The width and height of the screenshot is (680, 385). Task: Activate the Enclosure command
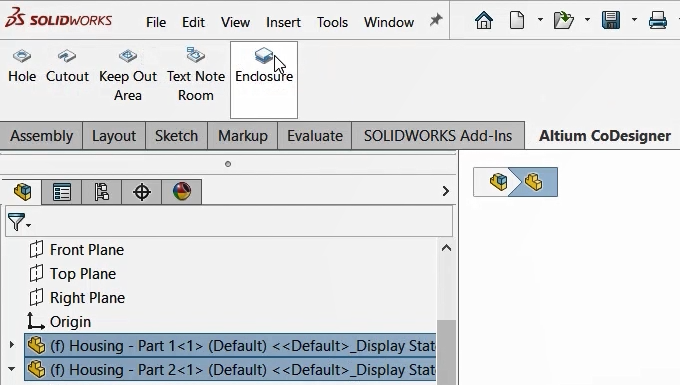coord(264,79)
